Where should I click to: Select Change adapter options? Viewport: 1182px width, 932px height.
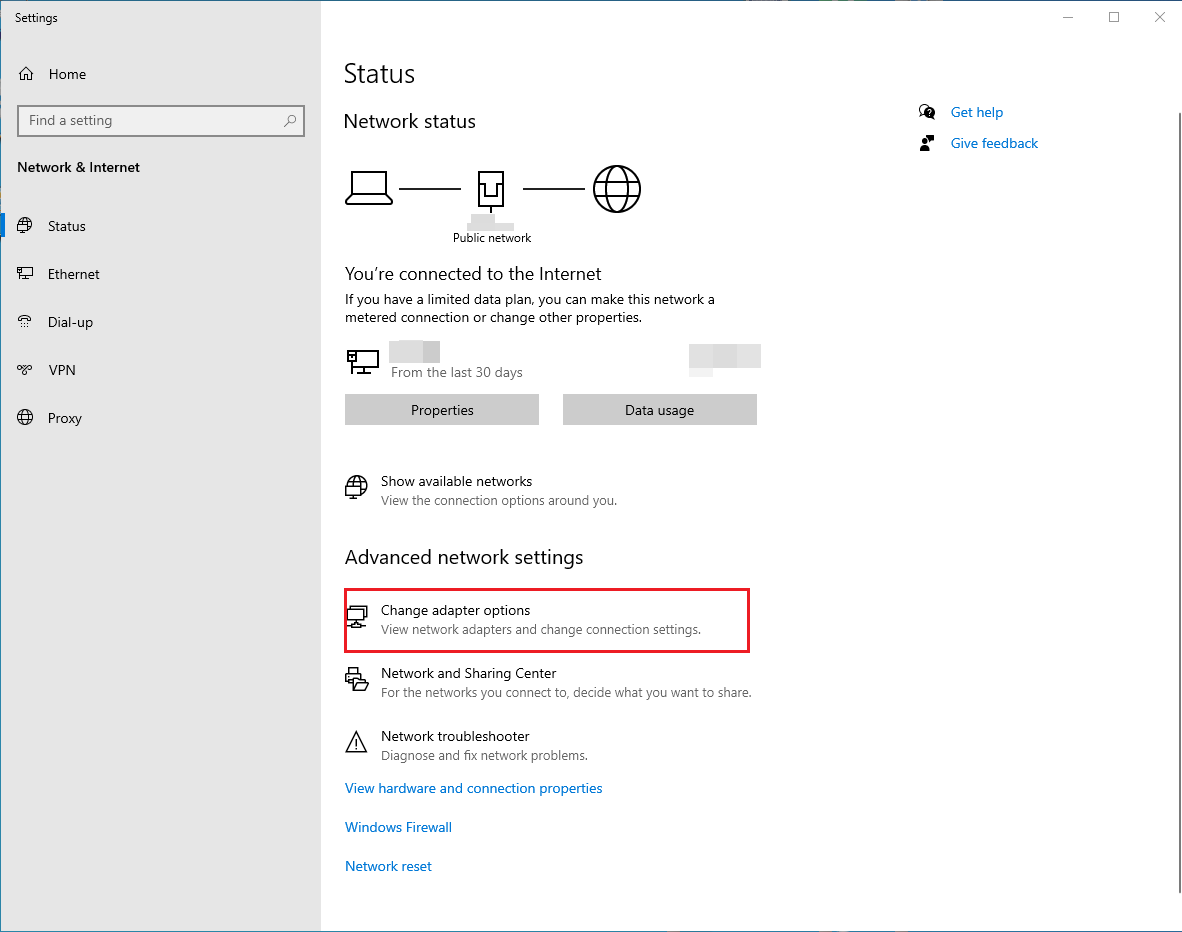(x=455, y=611)
